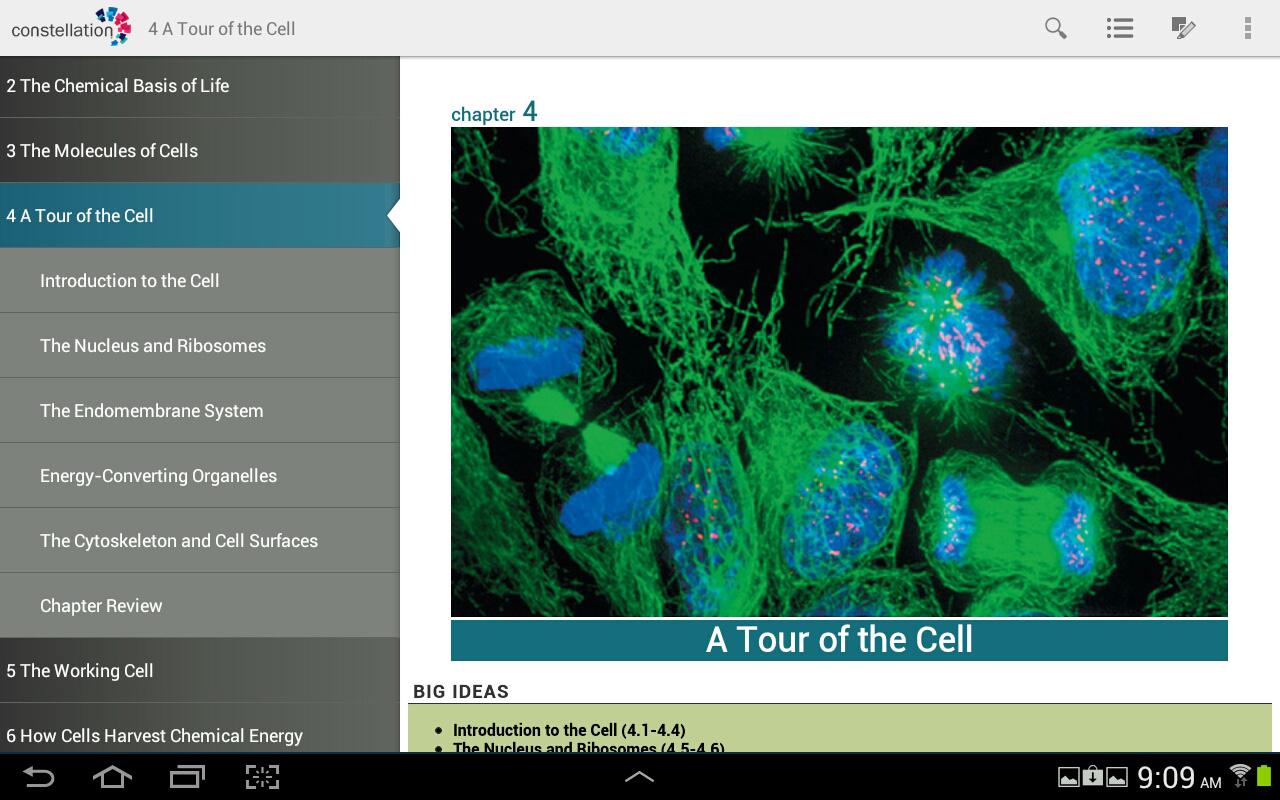
Task: Tap the constellation logo
Action: [x=70, y=27]
